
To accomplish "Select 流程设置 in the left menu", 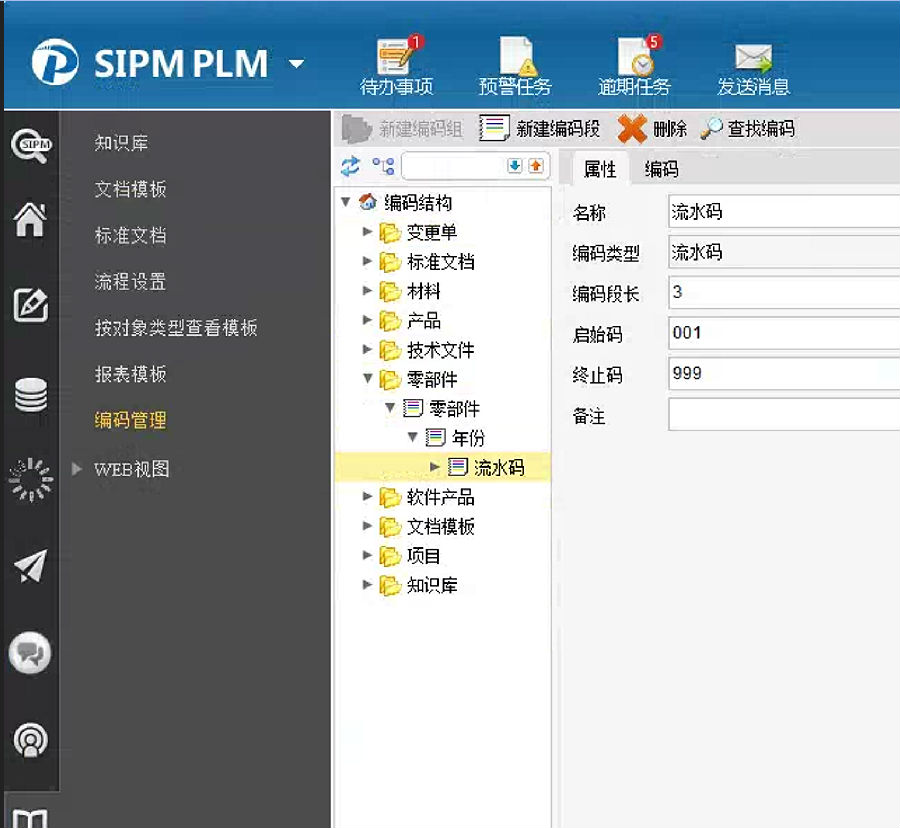I will pyautogui.click(x=130, y=282).
